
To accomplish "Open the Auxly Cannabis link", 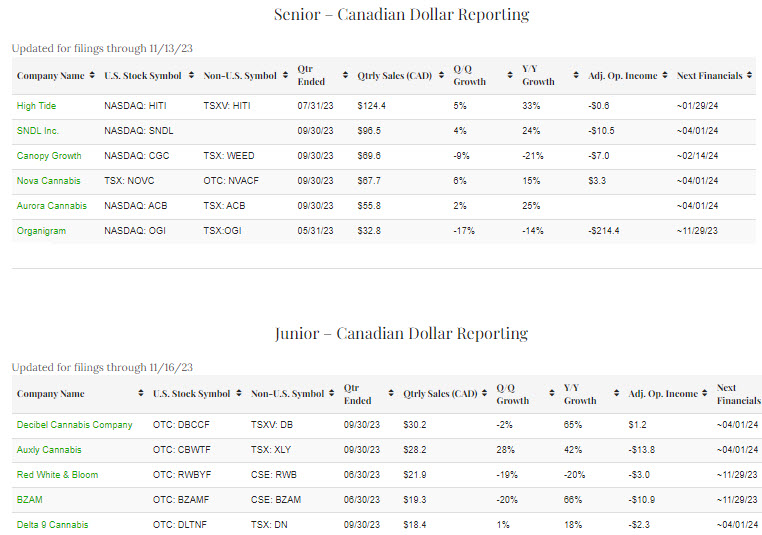I will 49,450.
